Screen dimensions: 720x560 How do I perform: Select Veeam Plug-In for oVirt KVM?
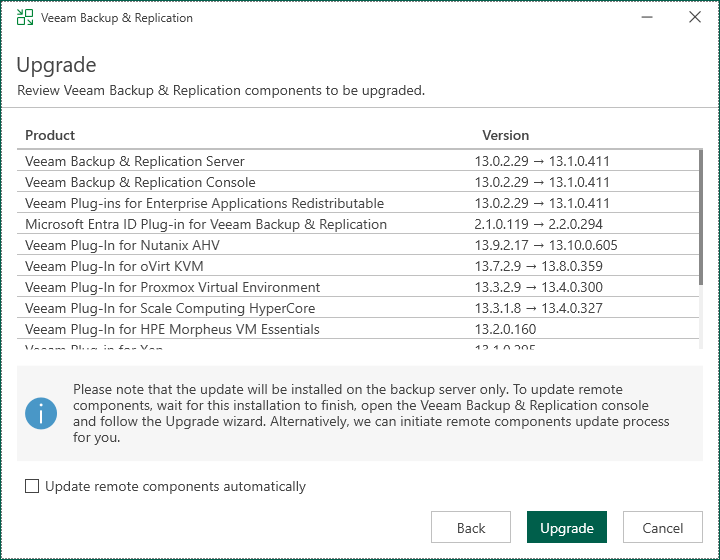358,266
